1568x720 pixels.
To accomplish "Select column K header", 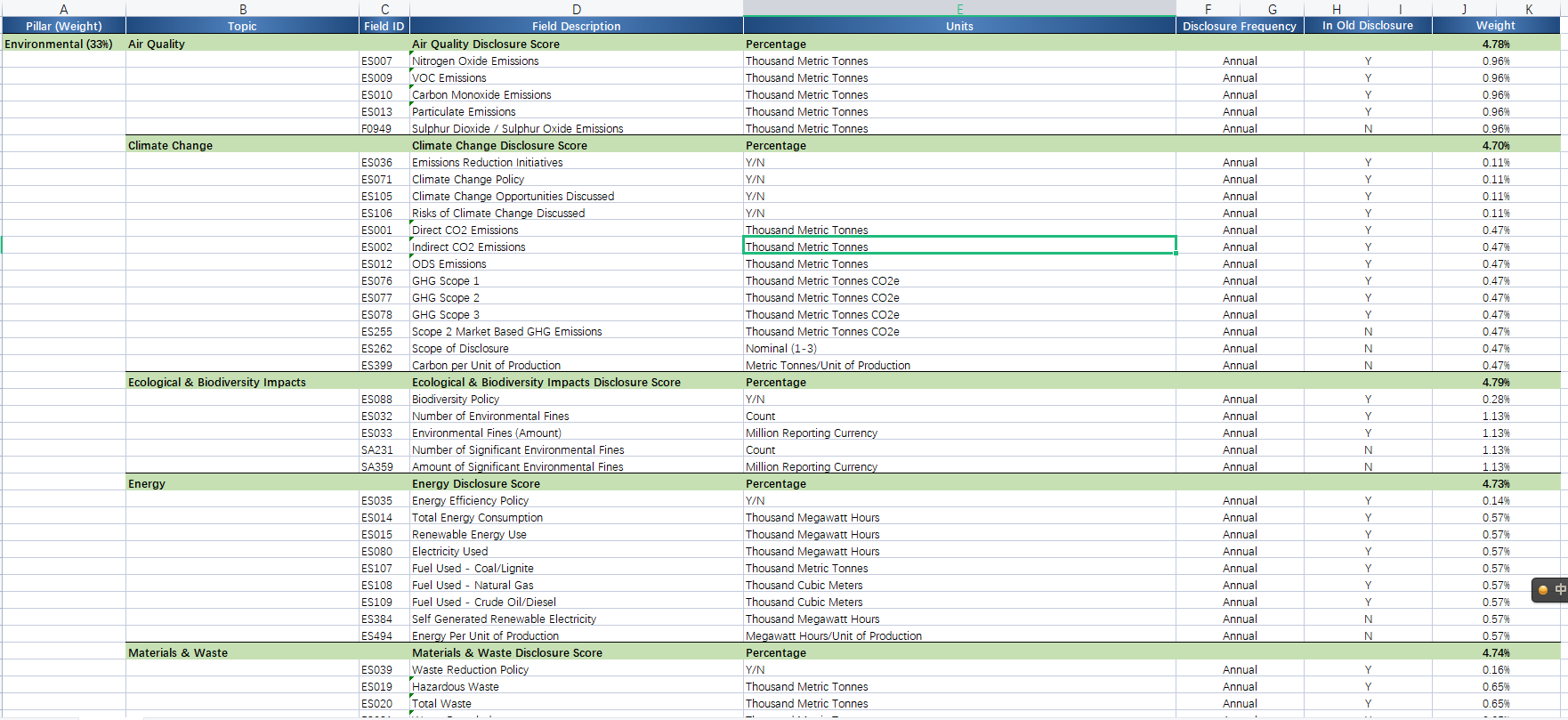I will (x=1529, y=9).
